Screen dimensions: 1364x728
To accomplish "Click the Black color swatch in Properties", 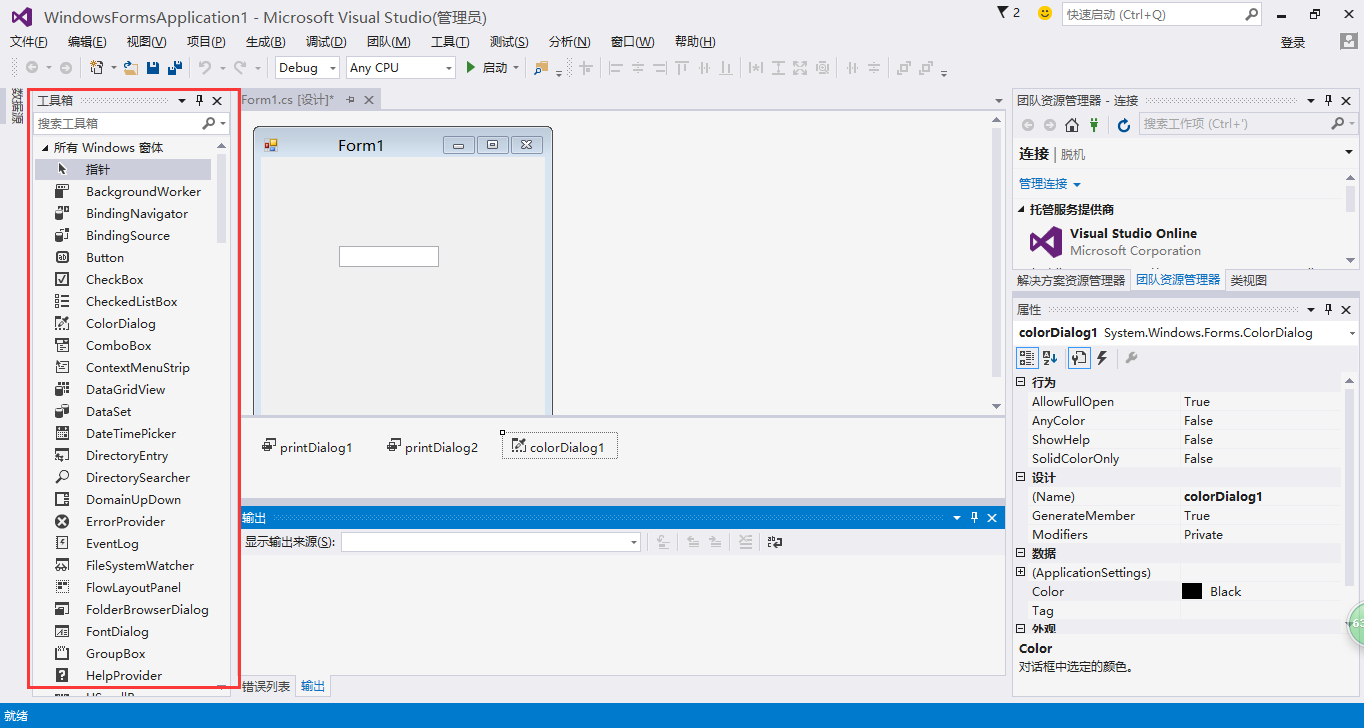I will (x=1192, y=591).
